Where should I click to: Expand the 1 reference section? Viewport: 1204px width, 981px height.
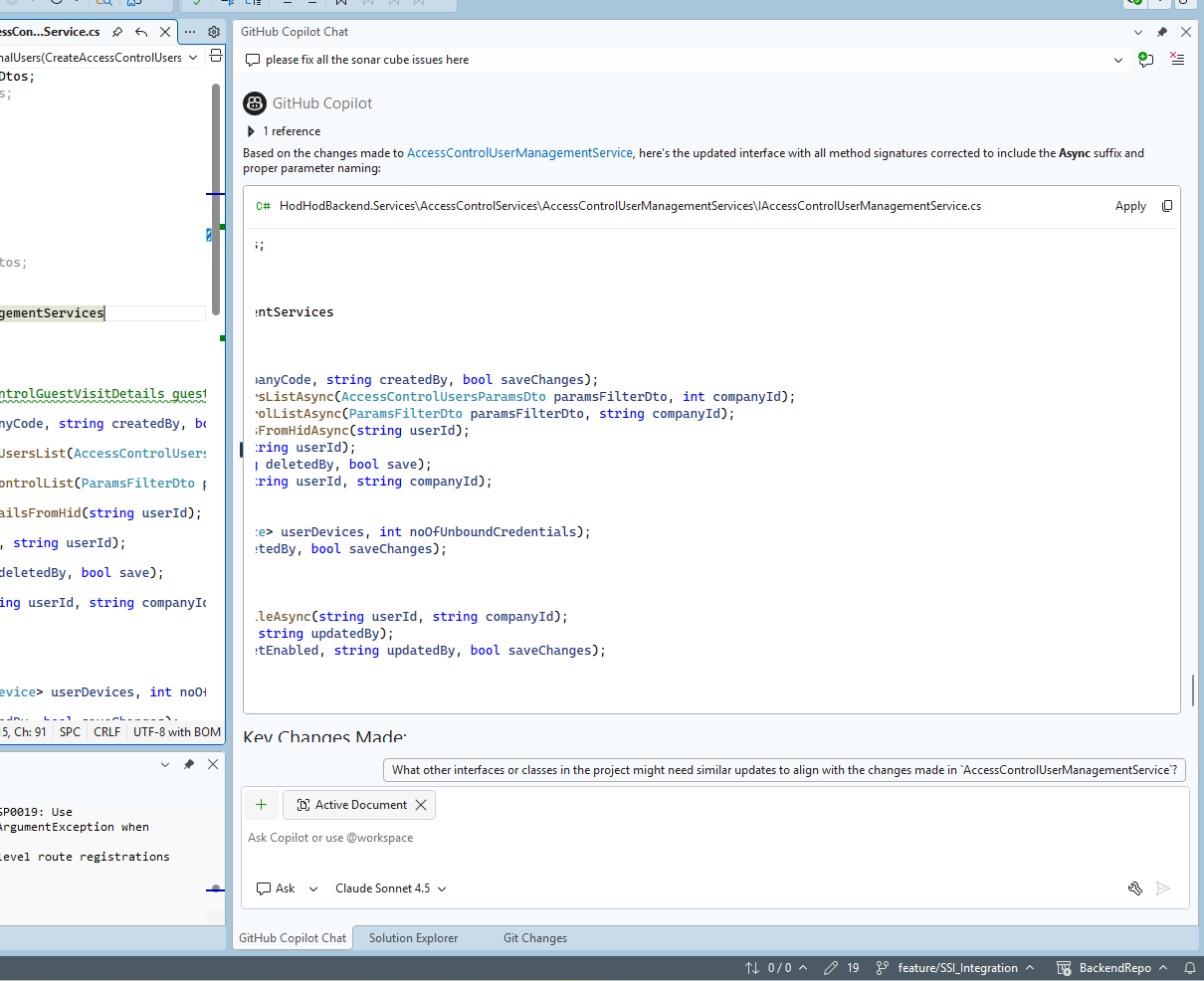coord(251,130)
